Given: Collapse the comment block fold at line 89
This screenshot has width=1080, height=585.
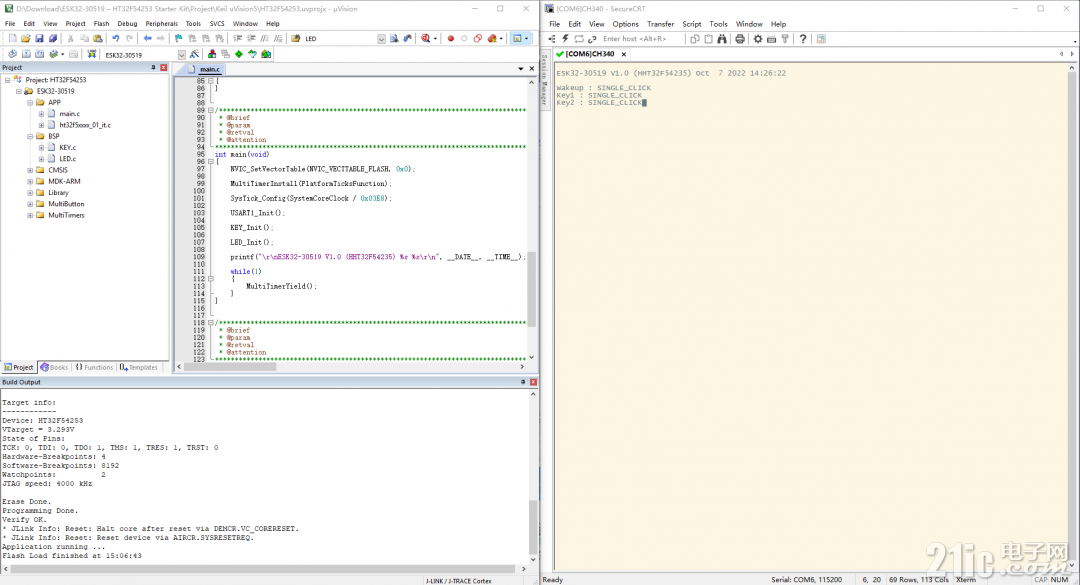Looking at the screenshot, I should coord(211,110).
